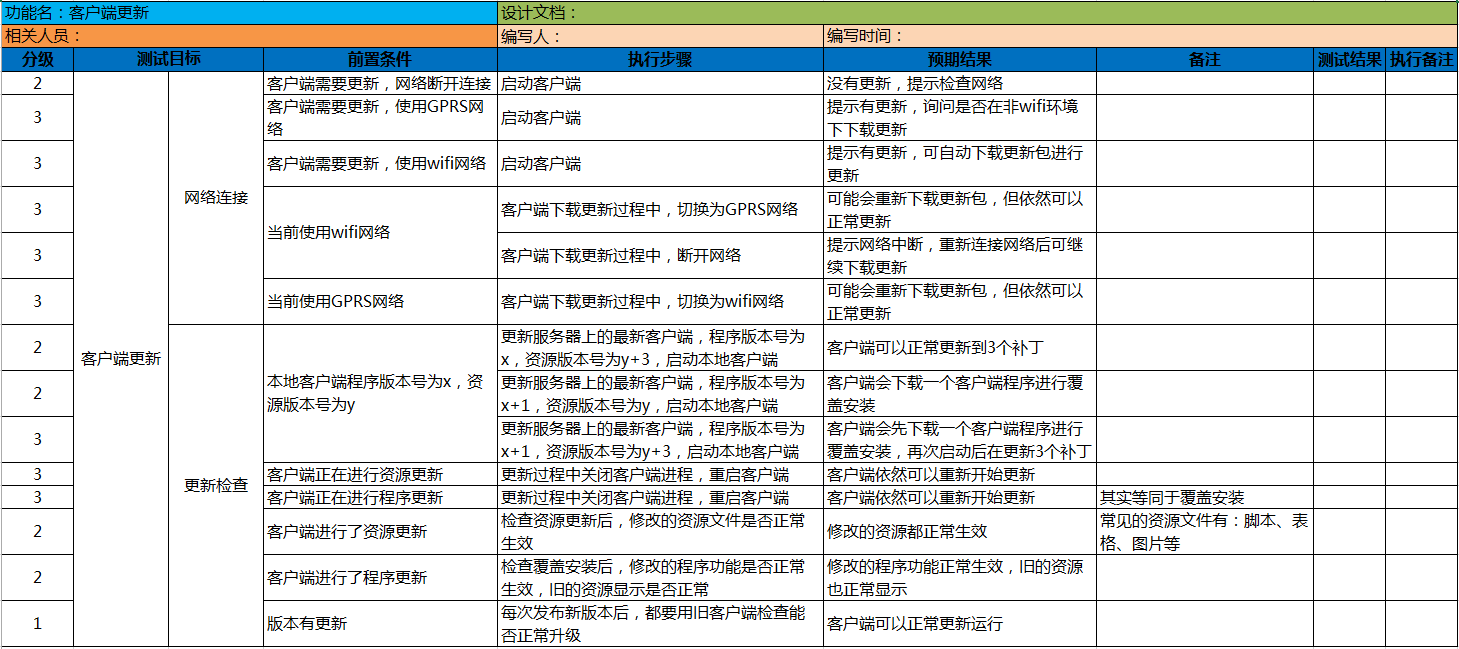Select the "没有更新，提示检查网络" result cell

[x=960, y=83]
